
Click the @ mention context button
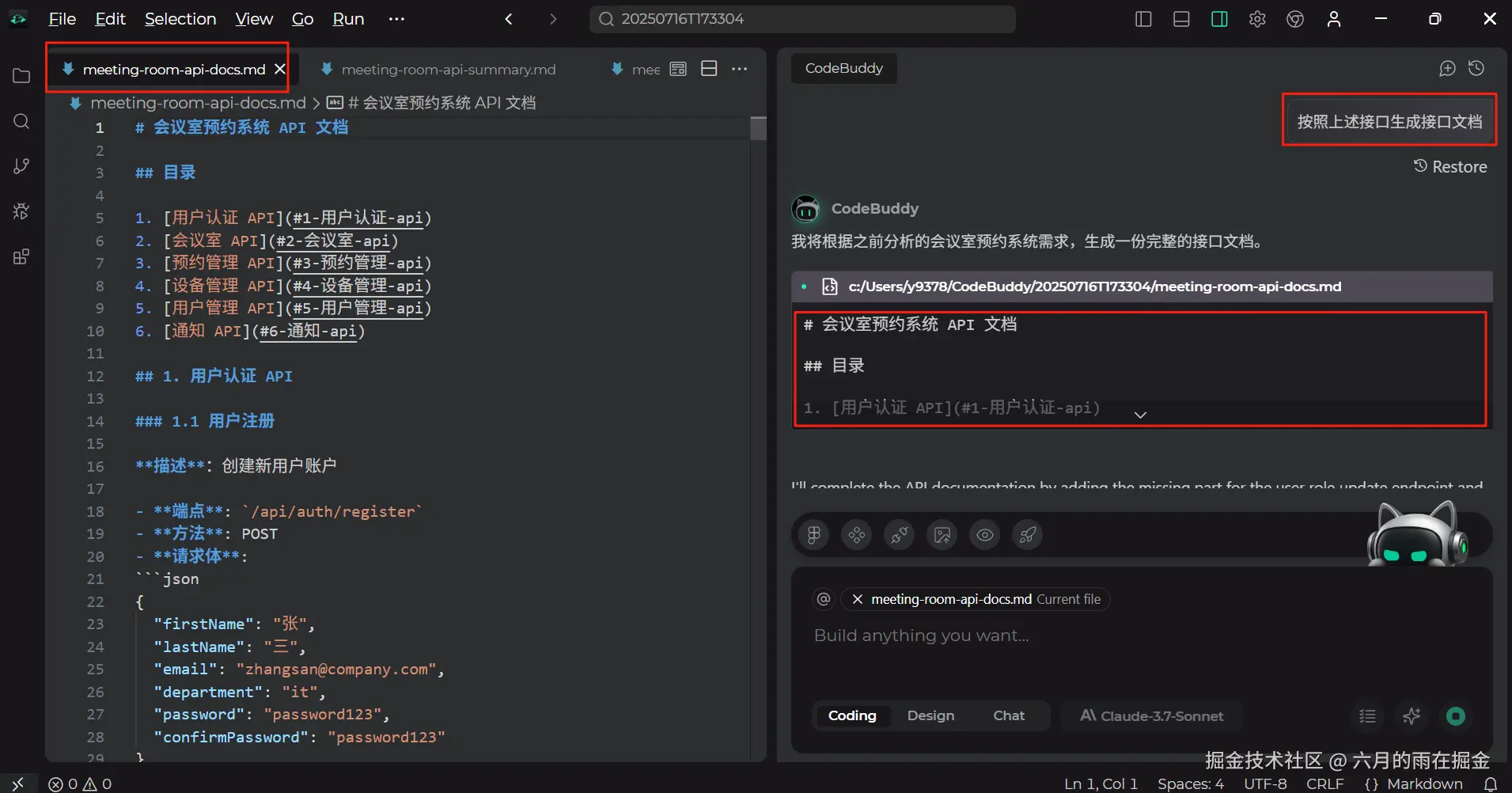[x=824, y=599]
